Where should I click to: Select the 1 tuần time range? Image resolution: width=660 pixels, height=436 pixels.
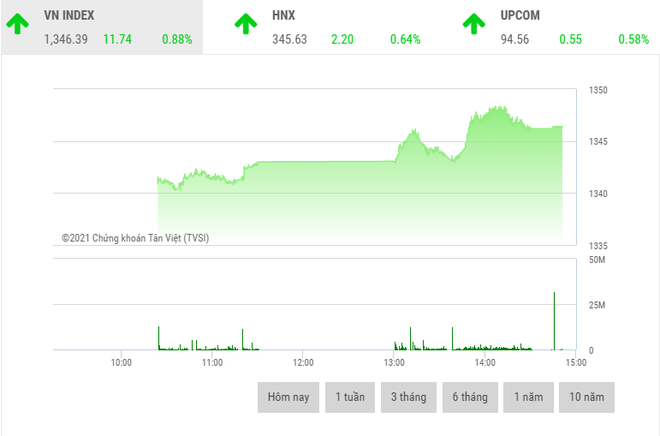[350, 397]
